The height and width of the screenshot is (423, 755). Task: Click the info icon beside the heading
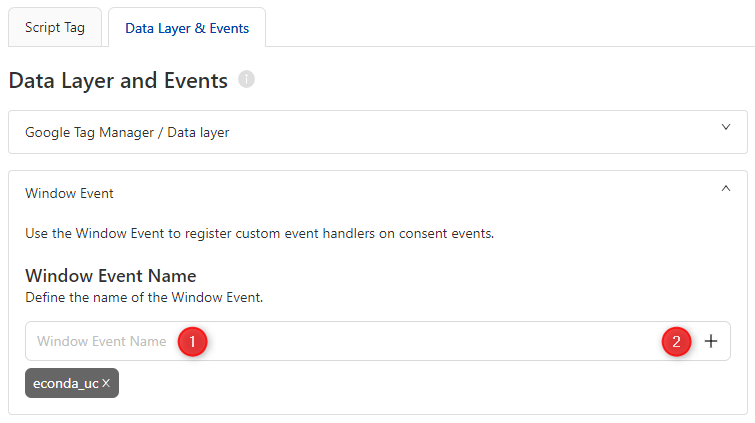click(x=246, y=80)
